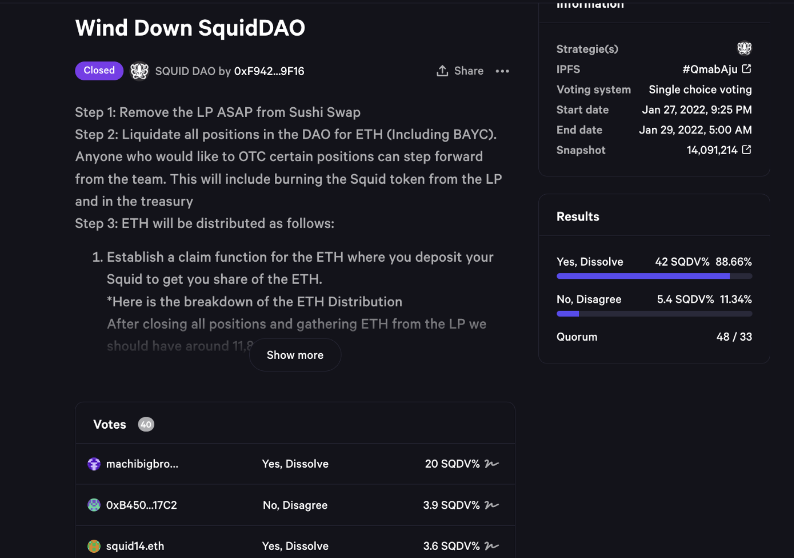Screen dimensions: 794x560
Task: Open the Snapshot block external link icon
Action: (746, 150)
